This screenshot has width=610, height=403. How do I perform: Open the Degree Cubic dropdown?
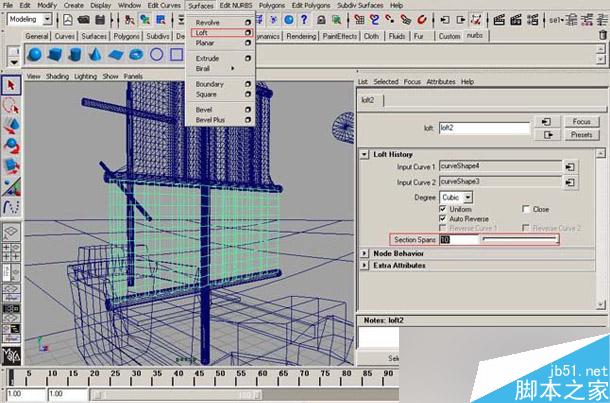click(x=456, y=197)
